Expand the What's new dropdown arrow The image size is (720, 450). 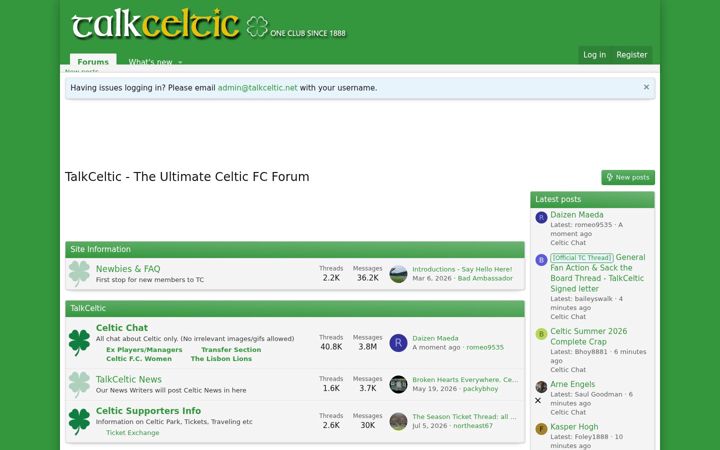pyautogui.click(x=180, y=62)
